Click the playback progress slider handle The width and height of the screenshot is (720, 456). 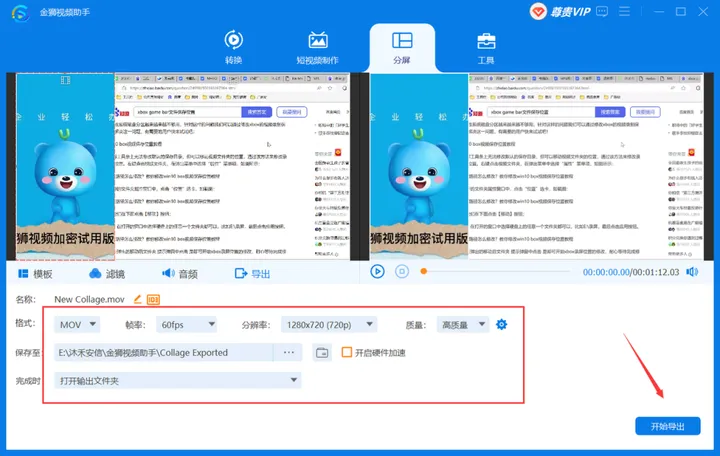pos(424,271)
